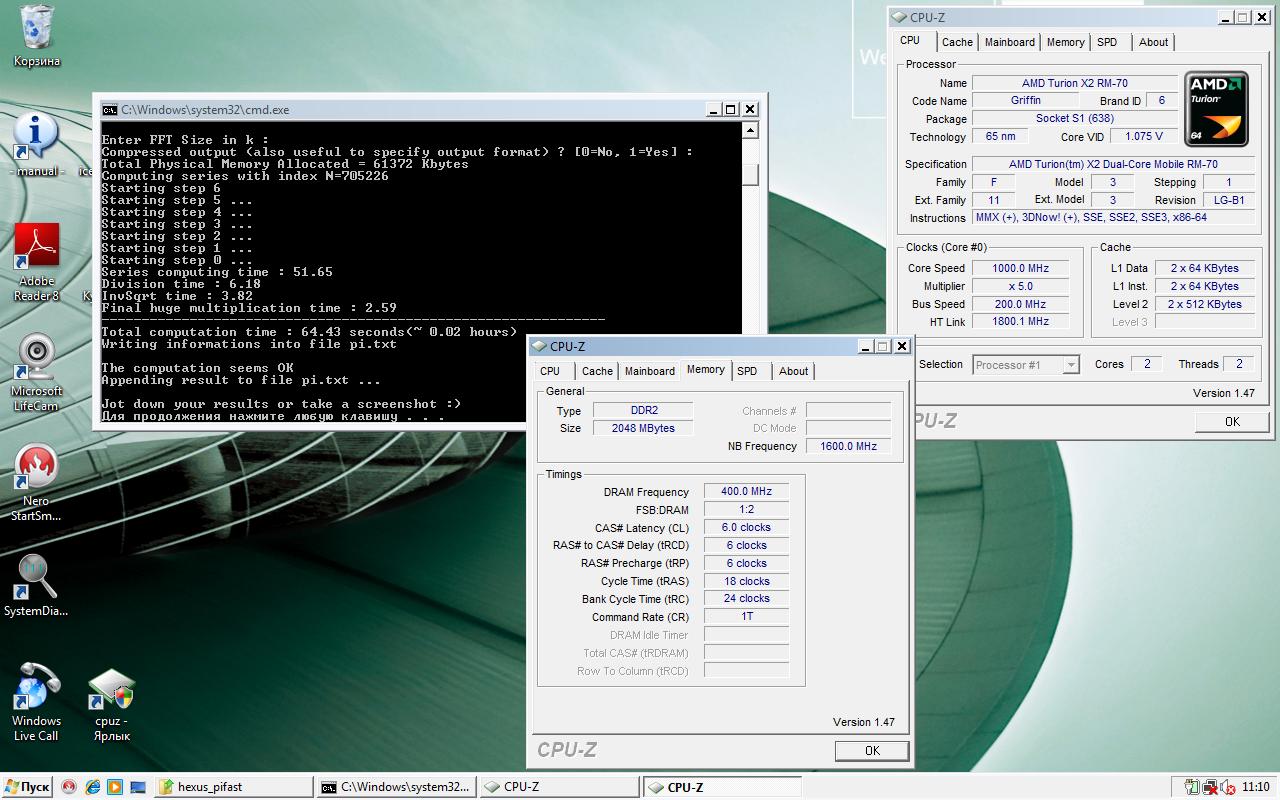
Task: Click the system clock showing 11:10
Action: pyautogui.click(x=1255, y=787)
